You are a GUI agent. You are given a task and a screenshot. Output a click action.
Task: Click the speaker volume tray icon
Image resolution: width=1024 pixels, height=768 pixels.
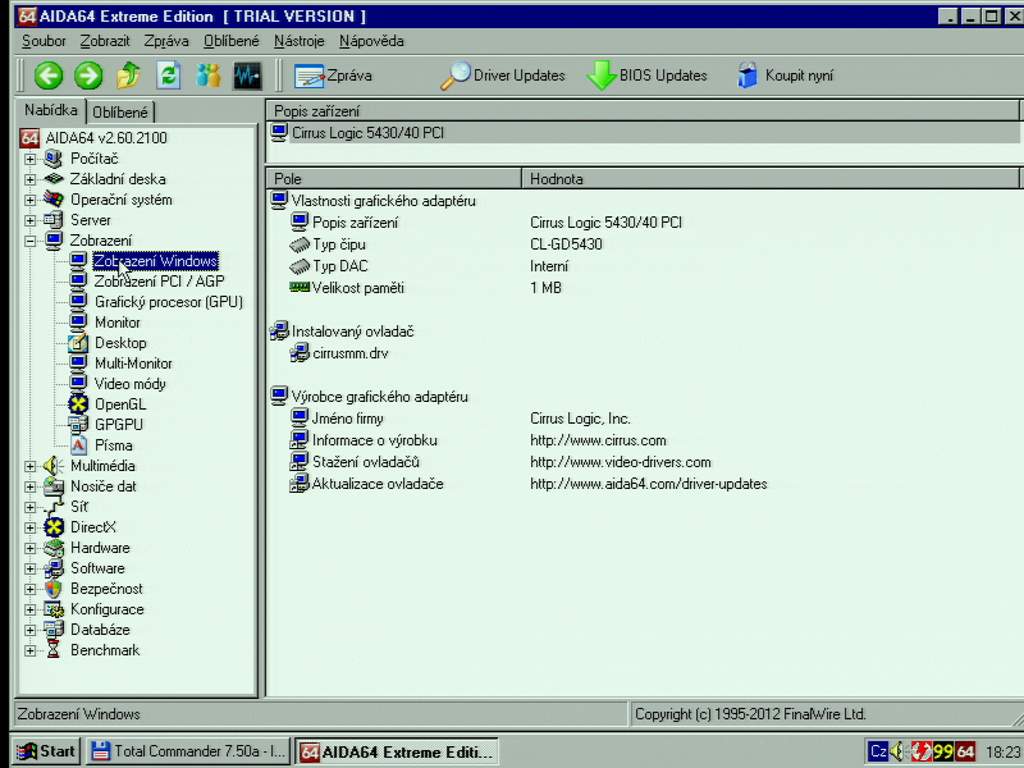[897, 752]
